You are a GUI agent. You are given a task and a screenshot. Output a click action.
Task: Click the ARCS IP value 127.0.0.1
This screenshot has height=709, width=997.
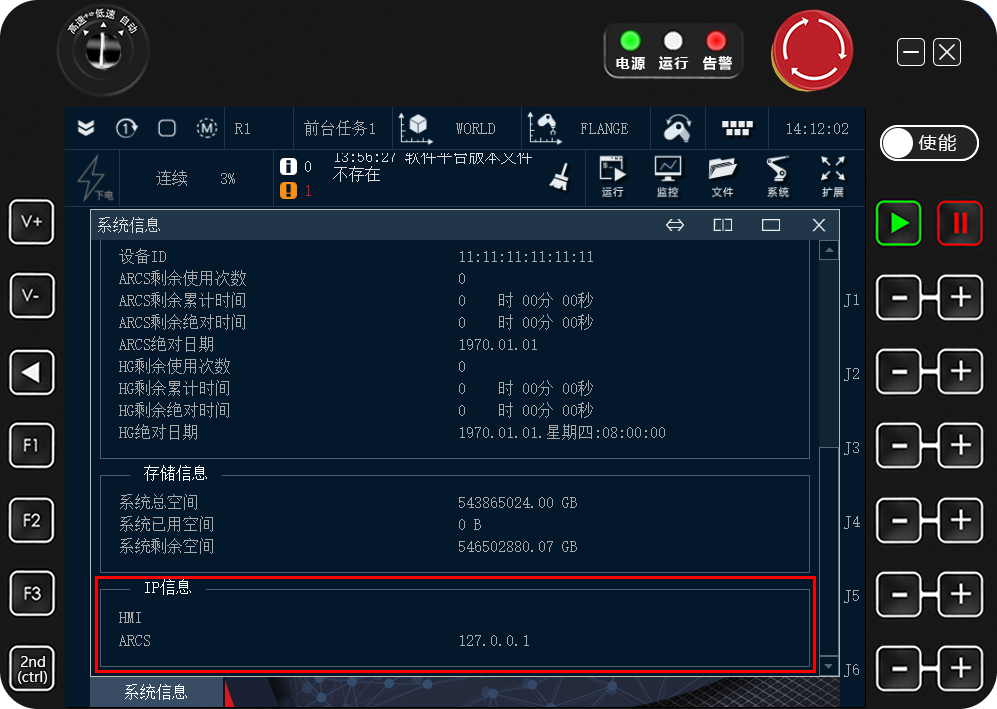(494, 640)
